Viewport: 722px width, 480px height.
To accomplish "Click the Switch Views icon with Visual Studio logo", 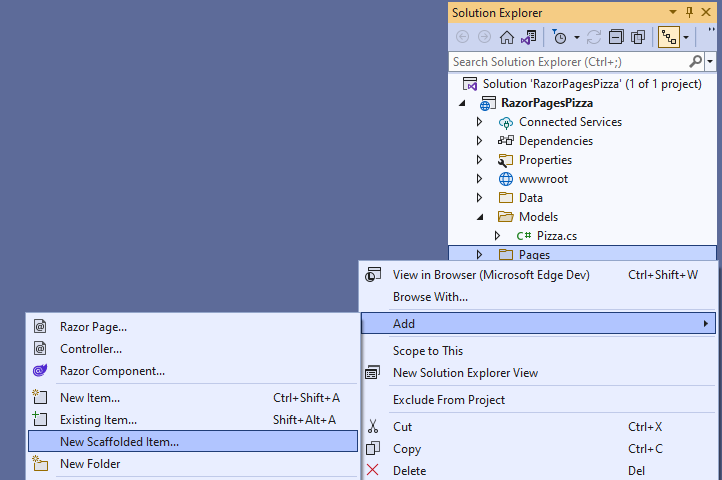I will (528, 37).
